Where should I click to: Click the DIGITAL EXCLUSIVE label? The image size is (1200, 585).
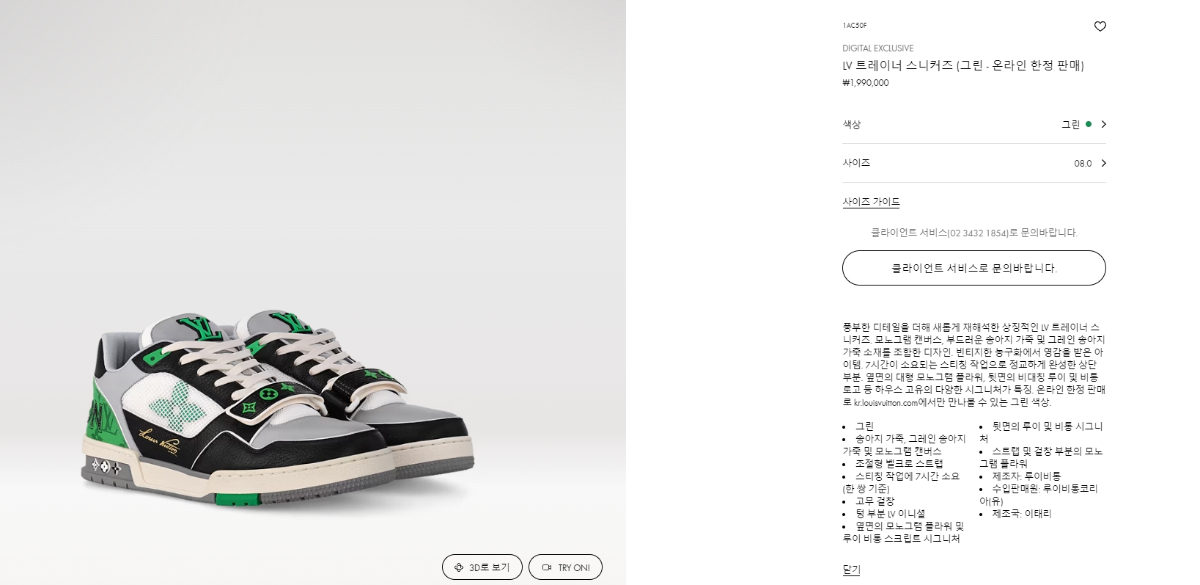coord(877,48)
